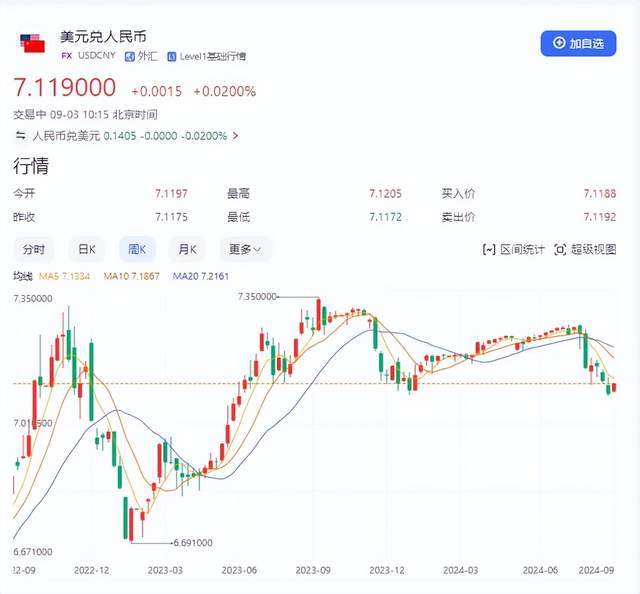
Task: Click the 2024-06 date axis label
Action: 540,570
